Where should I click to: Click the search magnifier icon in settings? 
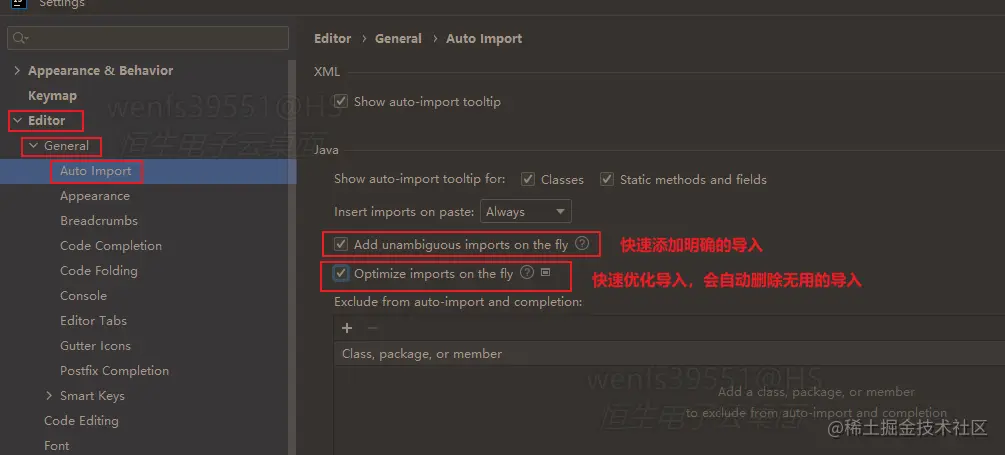click(x=20, y=38)
